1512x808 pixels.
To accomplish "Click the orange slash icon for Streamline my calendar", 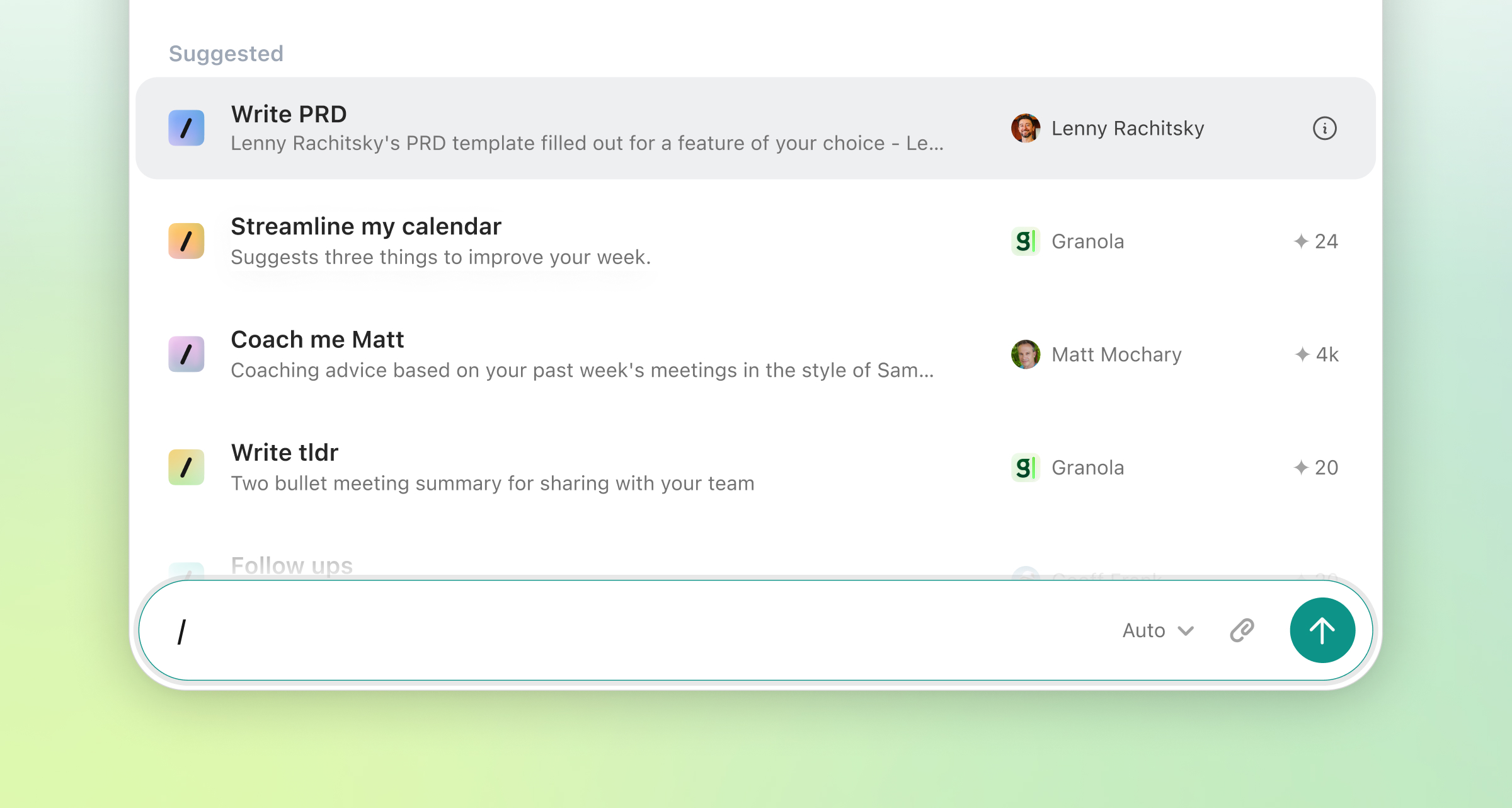I will [x=186, y=241].
